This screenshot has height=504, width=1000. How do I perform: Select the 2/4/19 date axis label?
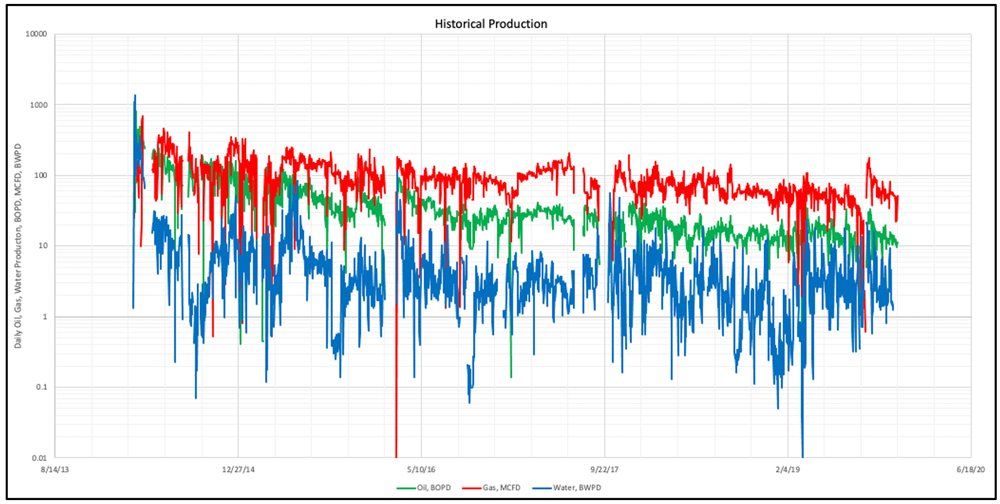tap(788, 468)
